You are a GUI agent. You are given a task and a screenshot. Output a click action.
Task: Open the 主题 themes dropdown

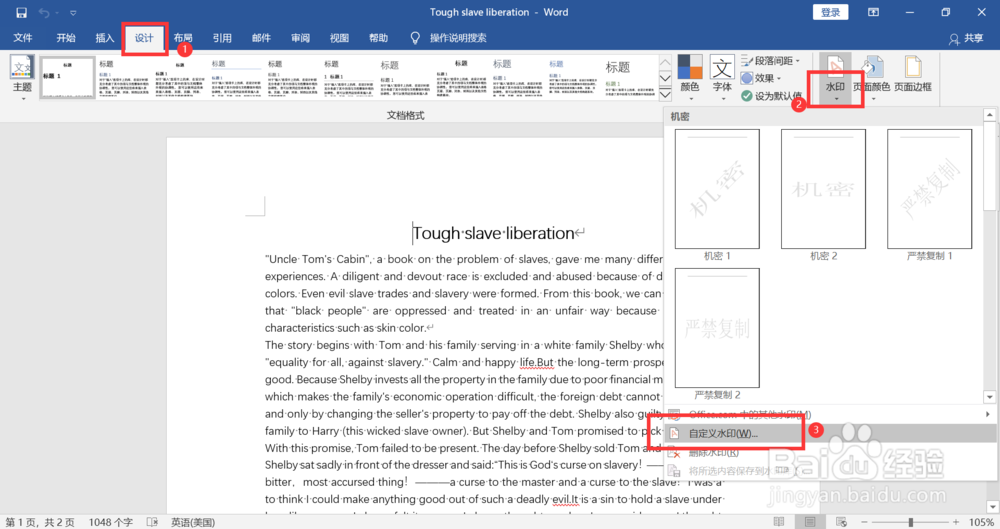click(22, 78)
